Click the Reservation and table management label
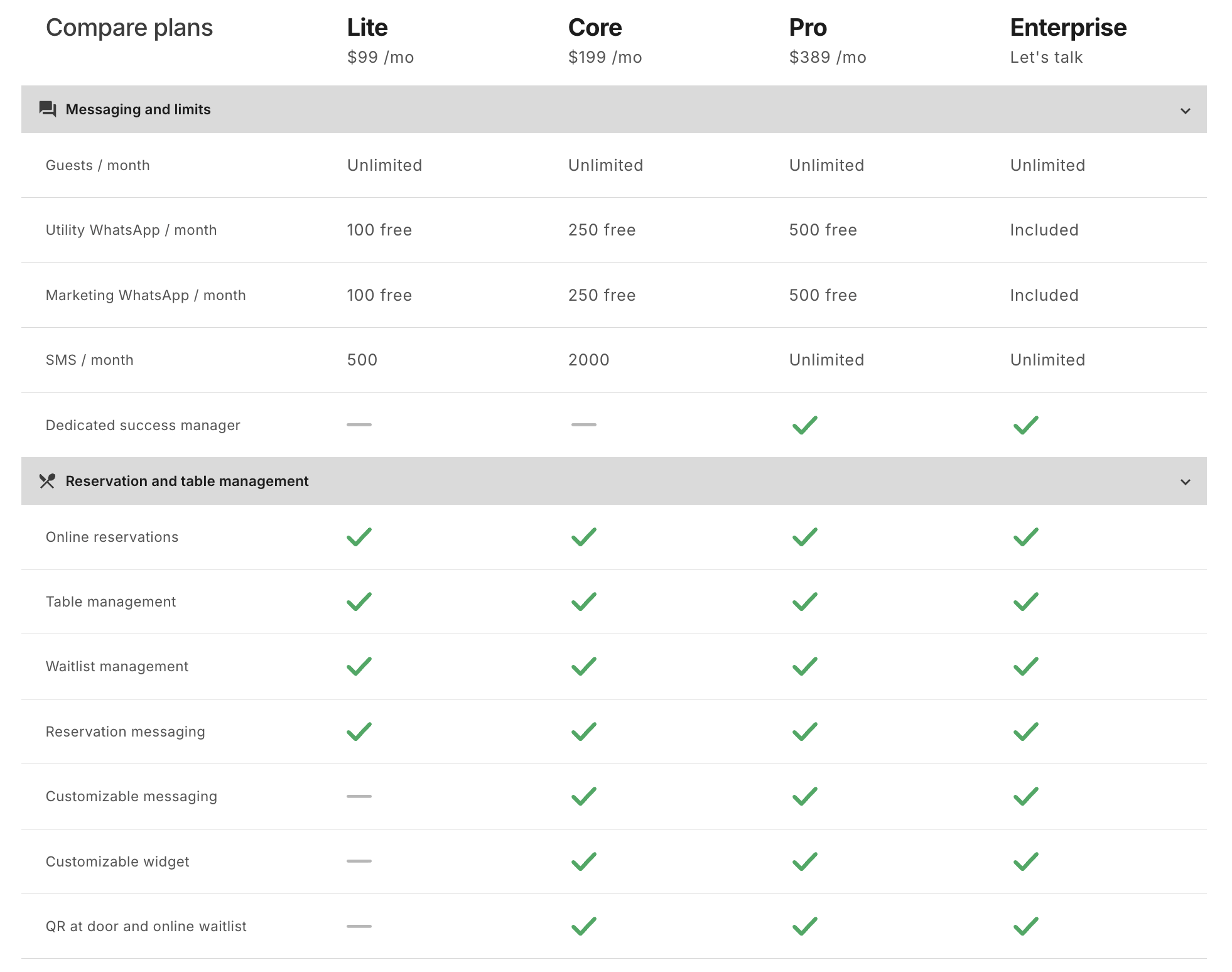Image resolution: width=1232 pixels, height=972 pixels. pos(187,481)
